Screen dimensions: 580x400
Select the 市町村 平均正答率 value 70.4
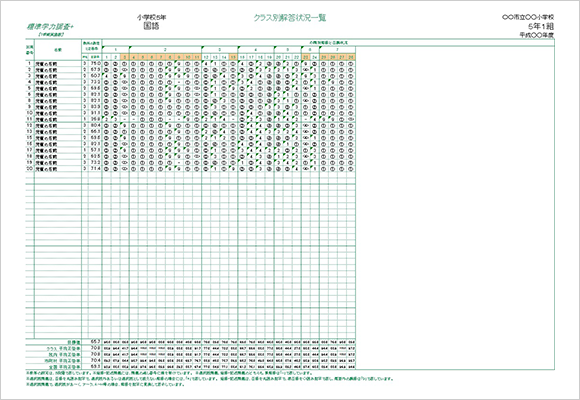(x=95, y=360)
